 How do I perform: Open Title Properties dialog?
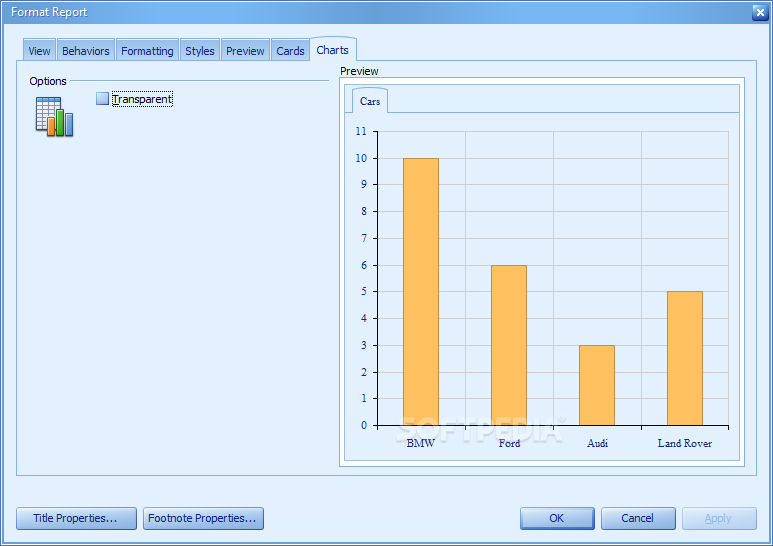tap(76, 518)
